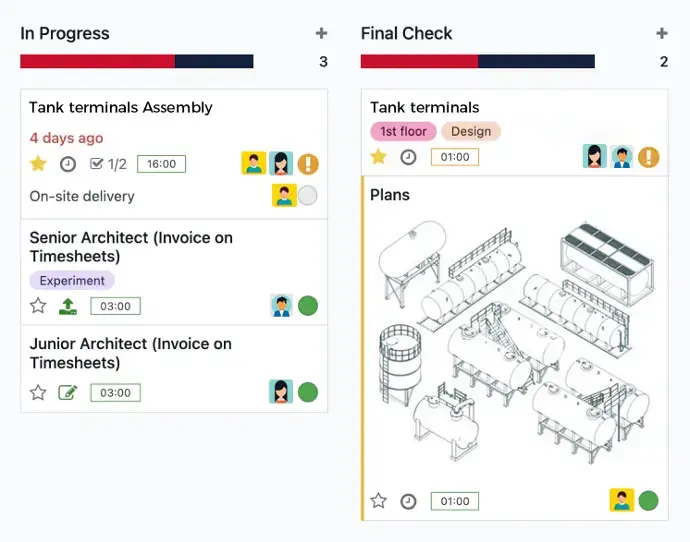This screenshot has height=542, width=690.
Task: Click clock activity icon on Tank terminals Assembly
Action: [x=68, y=164]
